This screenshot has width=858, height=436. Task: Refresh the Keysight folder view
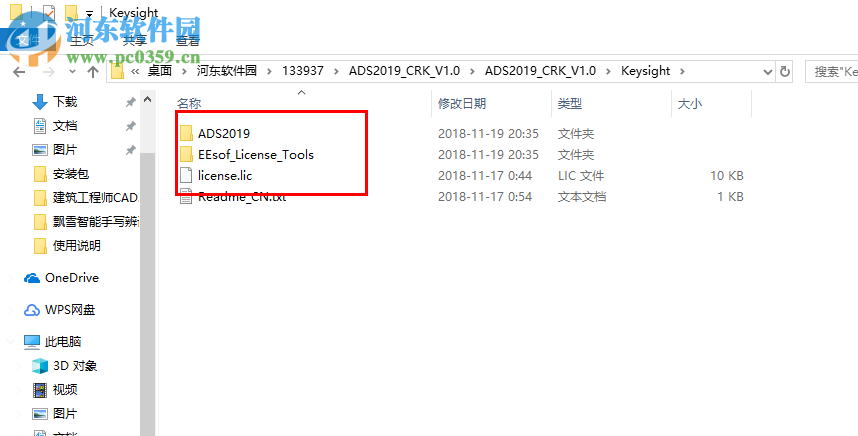[x=785, y=72]
